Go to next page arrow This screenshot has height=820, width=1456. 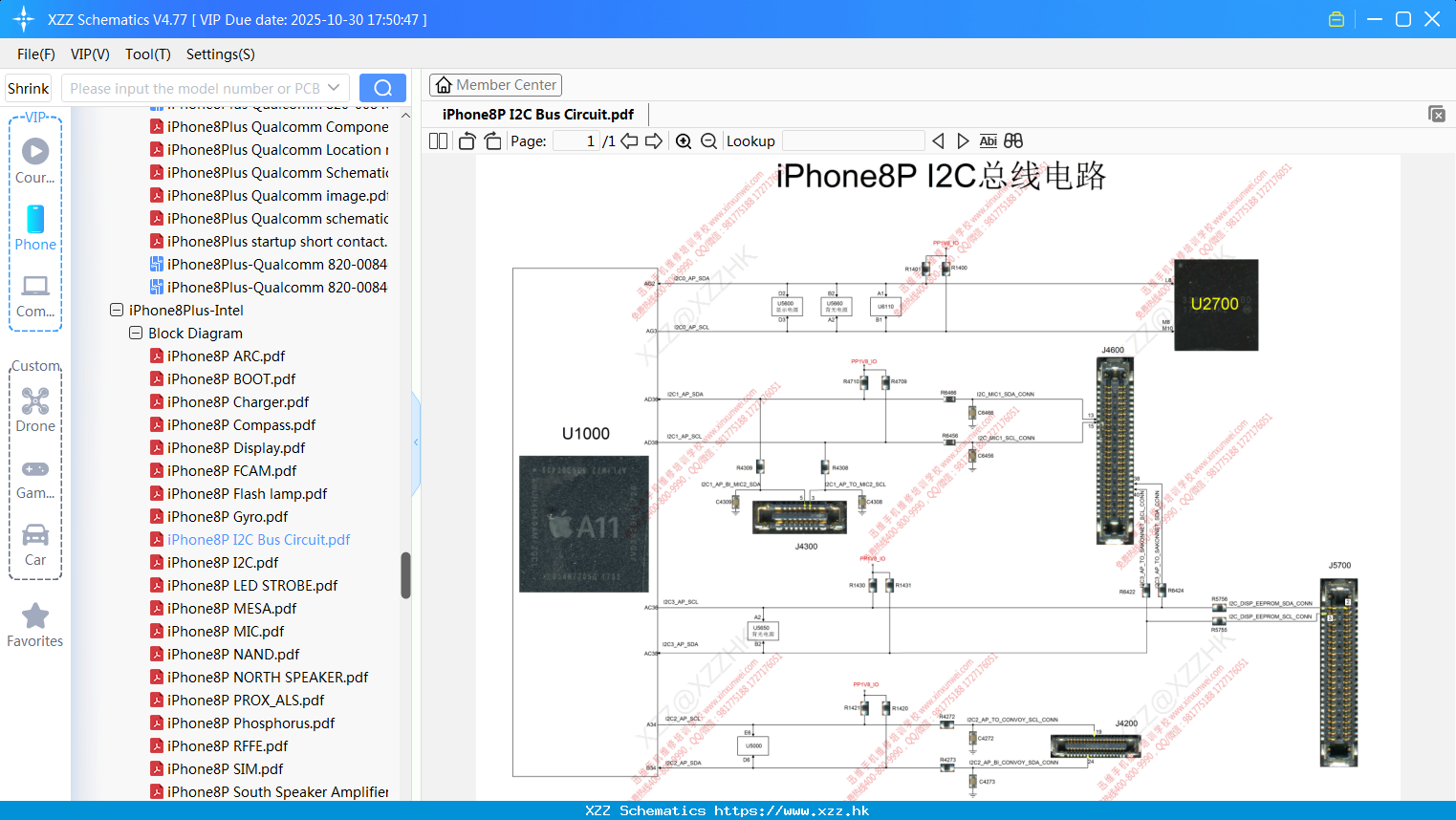click(654, 140)
